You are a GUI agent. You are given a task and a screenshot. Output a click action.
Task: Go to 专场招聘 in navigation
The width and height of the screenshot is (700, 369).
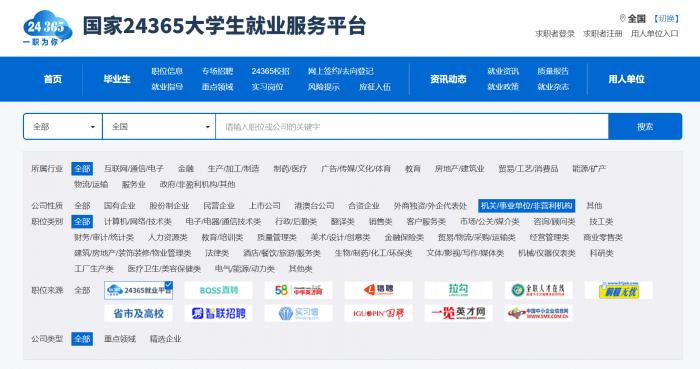217,71
